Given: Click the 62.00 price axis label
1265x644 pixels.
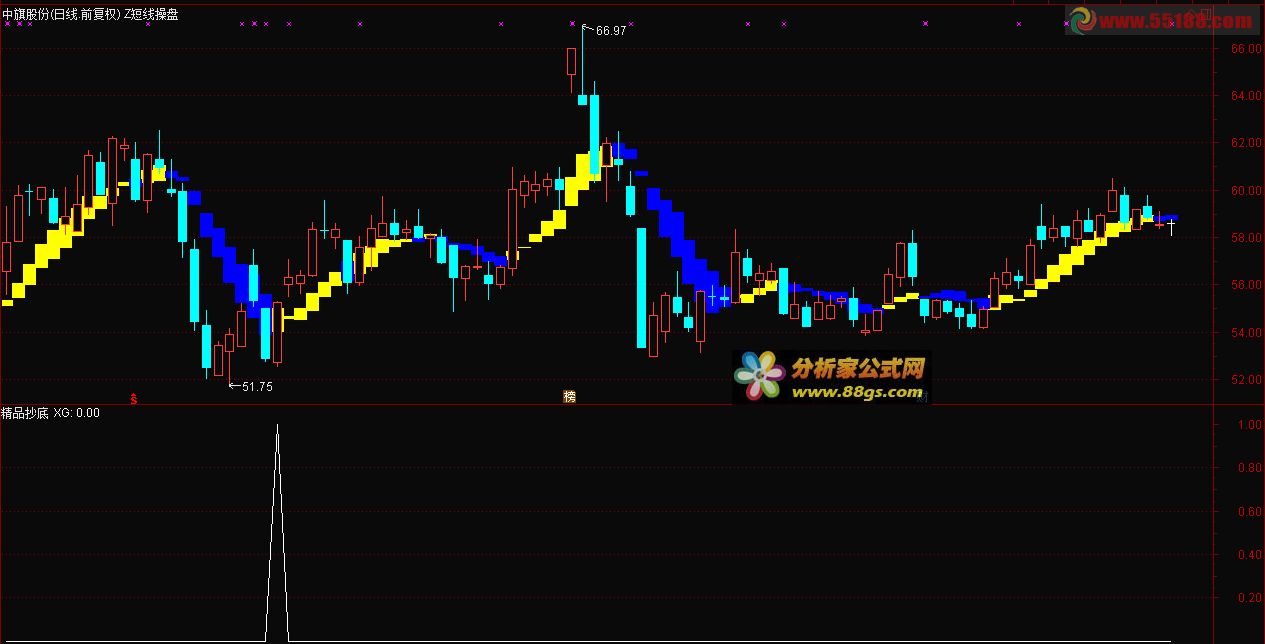Looking at the screenshot, I should 1245,143.
